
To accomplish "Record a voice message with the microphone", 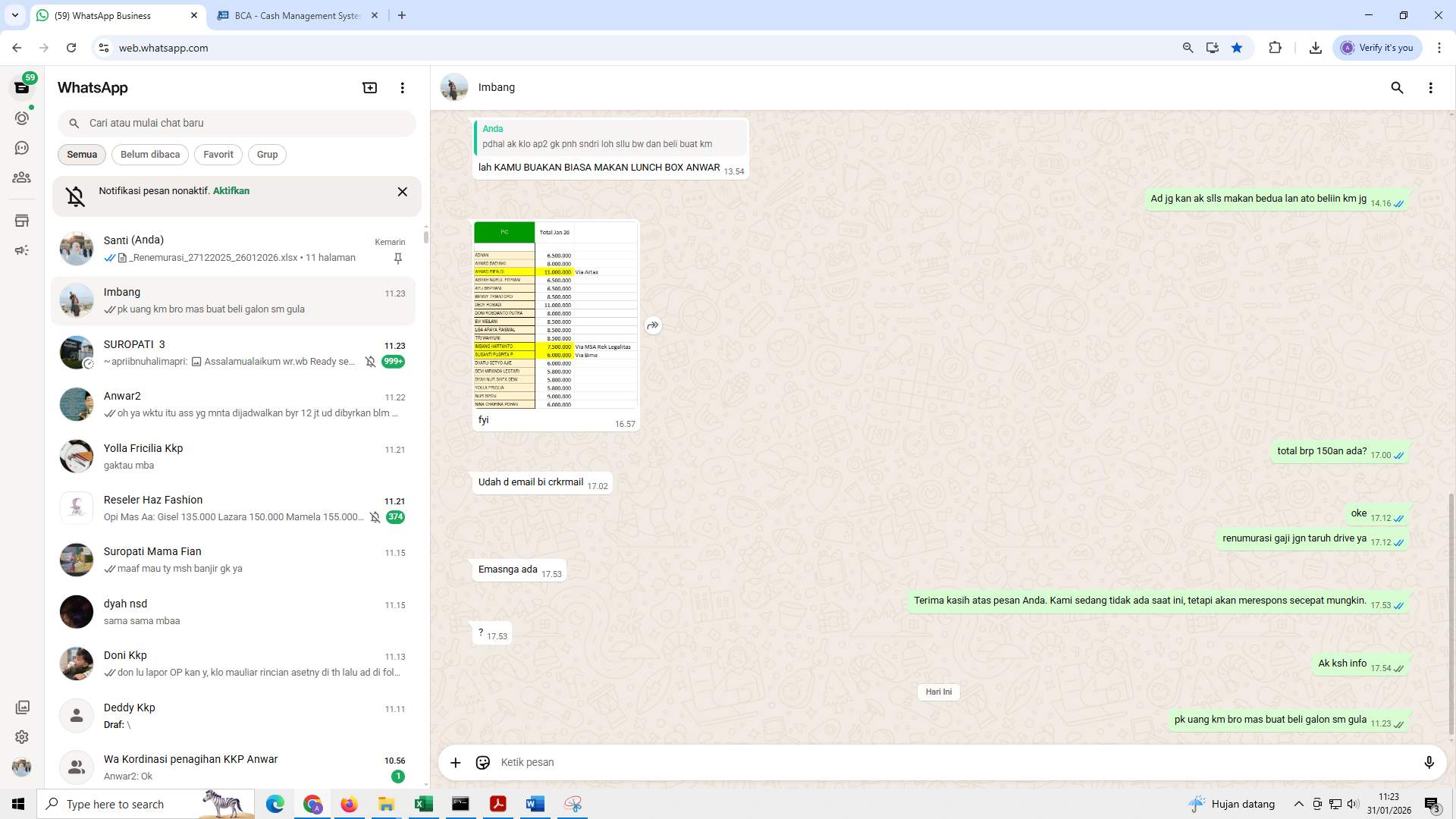I will pos(1429,762).
